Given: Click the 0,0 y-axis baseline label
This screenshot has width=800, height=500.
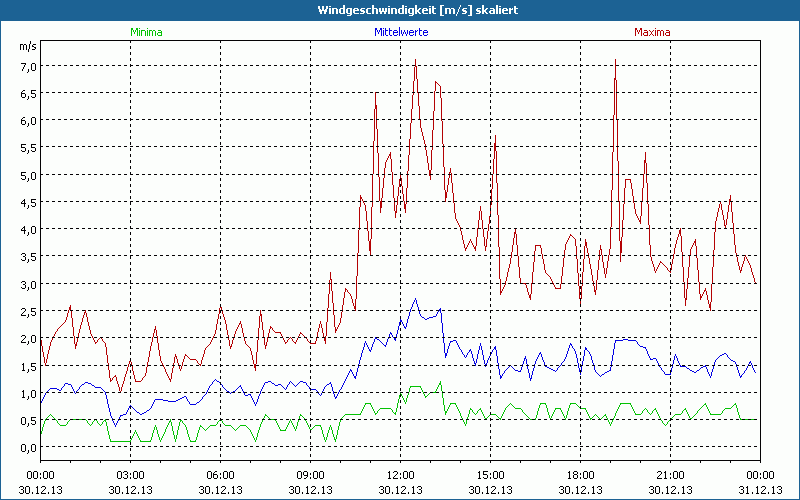Looking at the screenshot, I should [x=28, y=447].
